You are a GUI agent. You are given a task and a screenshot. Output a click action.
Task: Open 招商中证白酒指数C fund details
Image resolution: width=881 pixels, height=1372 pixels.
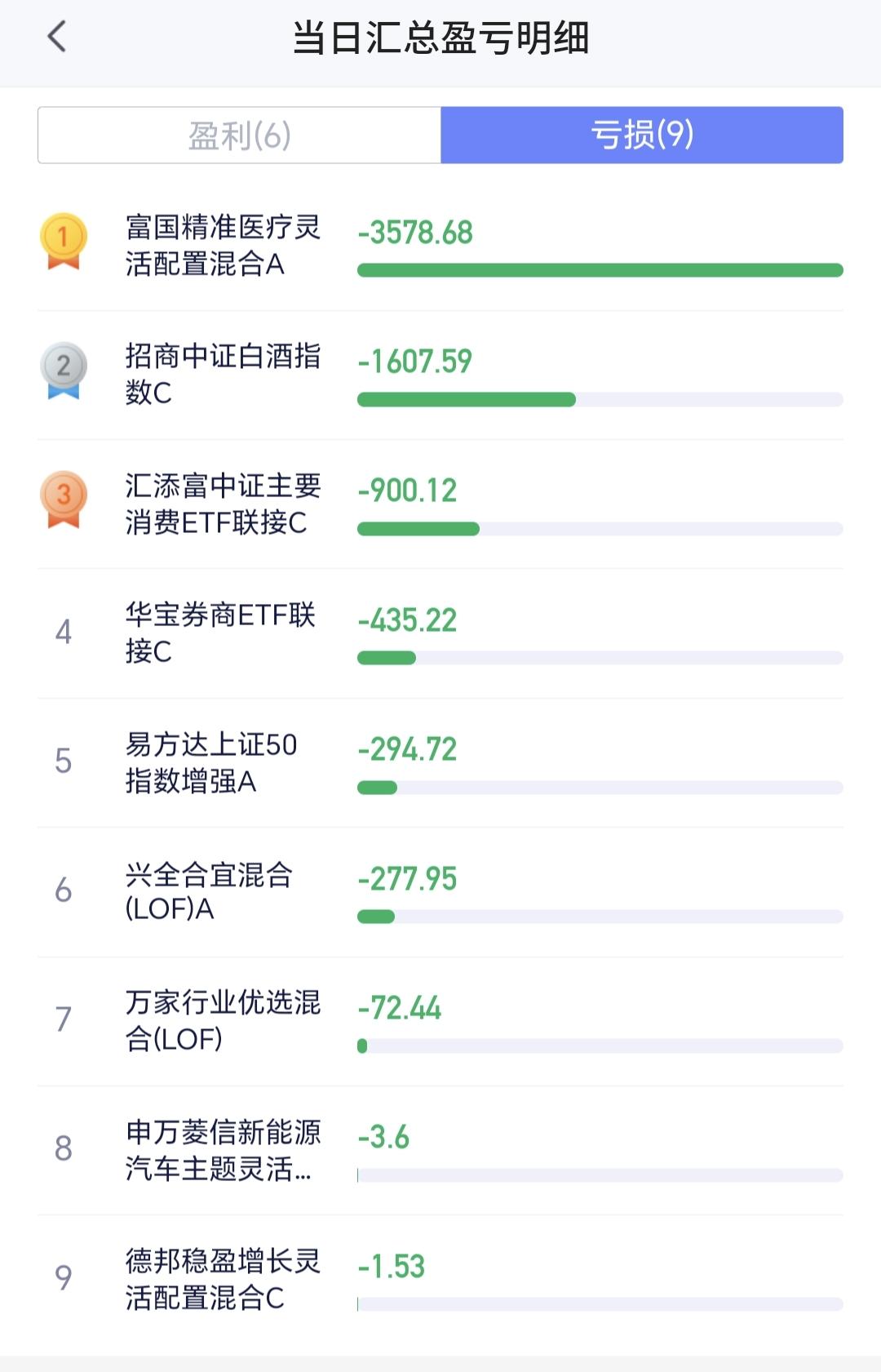coord(223,375)
